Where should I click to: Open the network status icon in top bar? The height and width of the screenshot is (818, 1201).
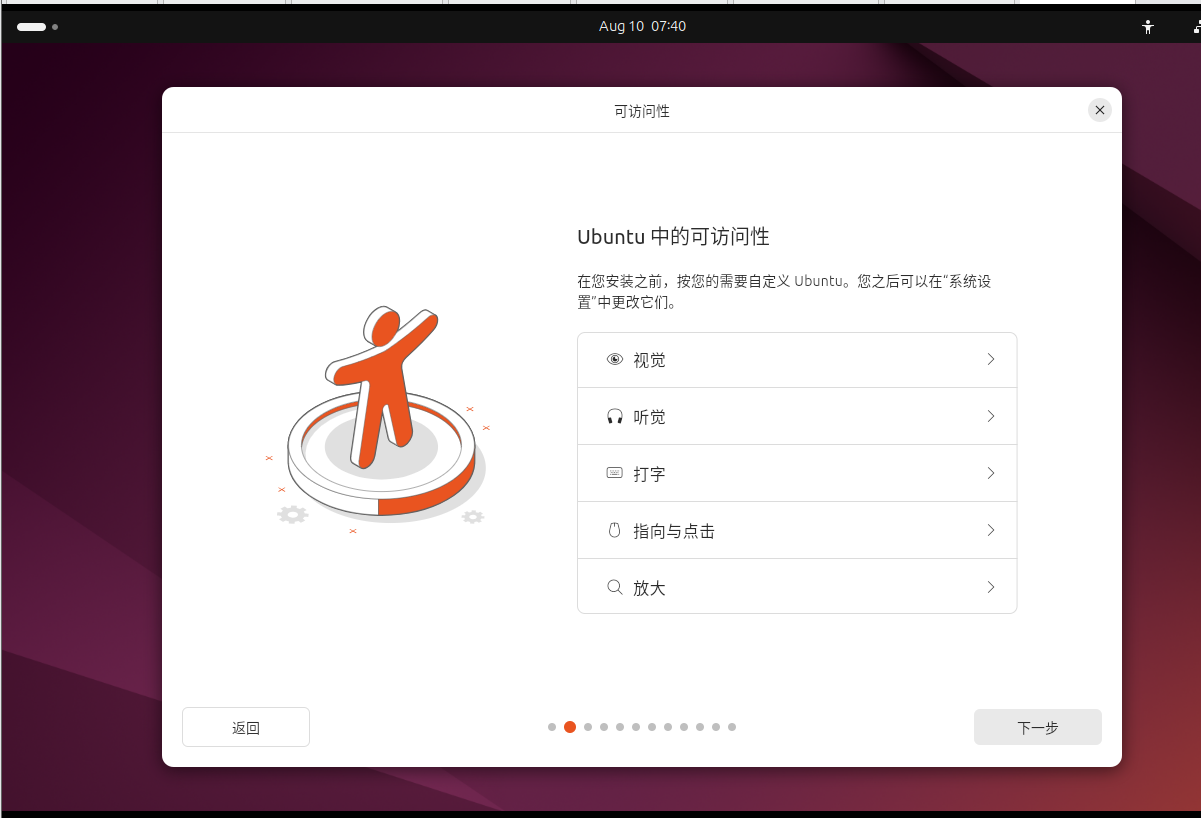[1196, 27]
